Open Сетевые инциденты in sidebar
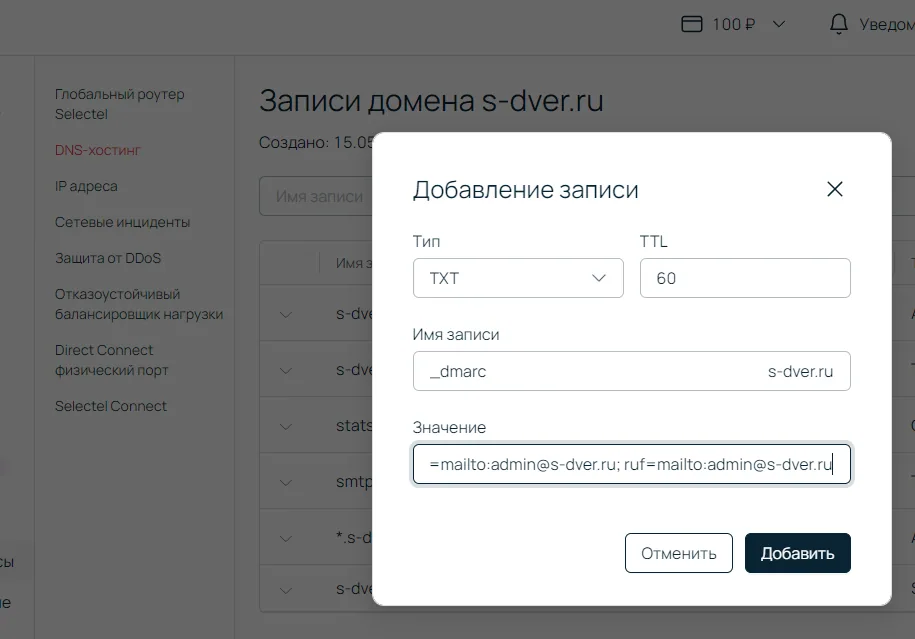The width and height of the screenshot is (915, 639). 123,222
